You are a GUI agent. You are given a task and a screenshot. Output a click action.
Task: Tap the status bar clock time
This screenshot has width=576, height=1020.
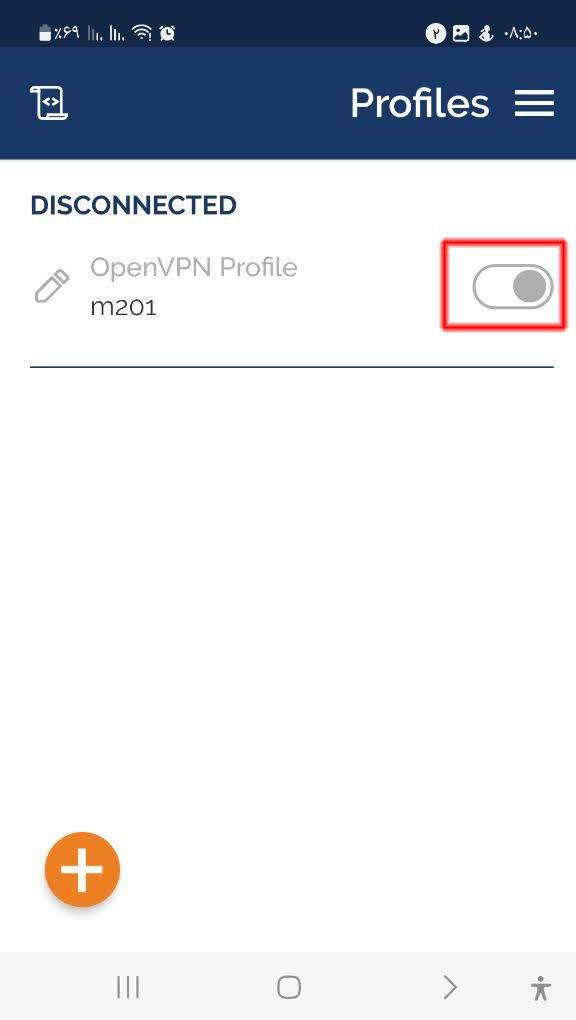point(521,33)
